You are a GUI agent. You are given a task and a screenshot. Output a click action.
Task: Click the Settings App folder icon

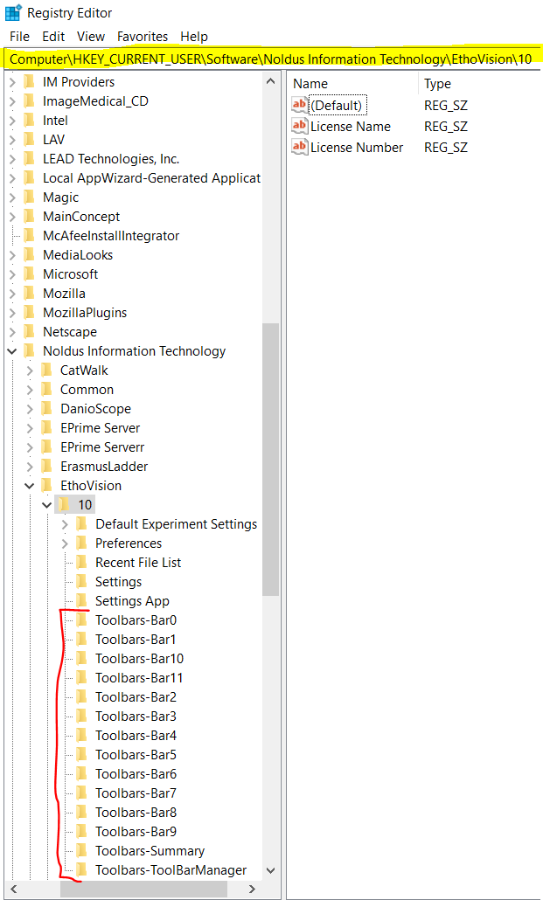point(82,601)
